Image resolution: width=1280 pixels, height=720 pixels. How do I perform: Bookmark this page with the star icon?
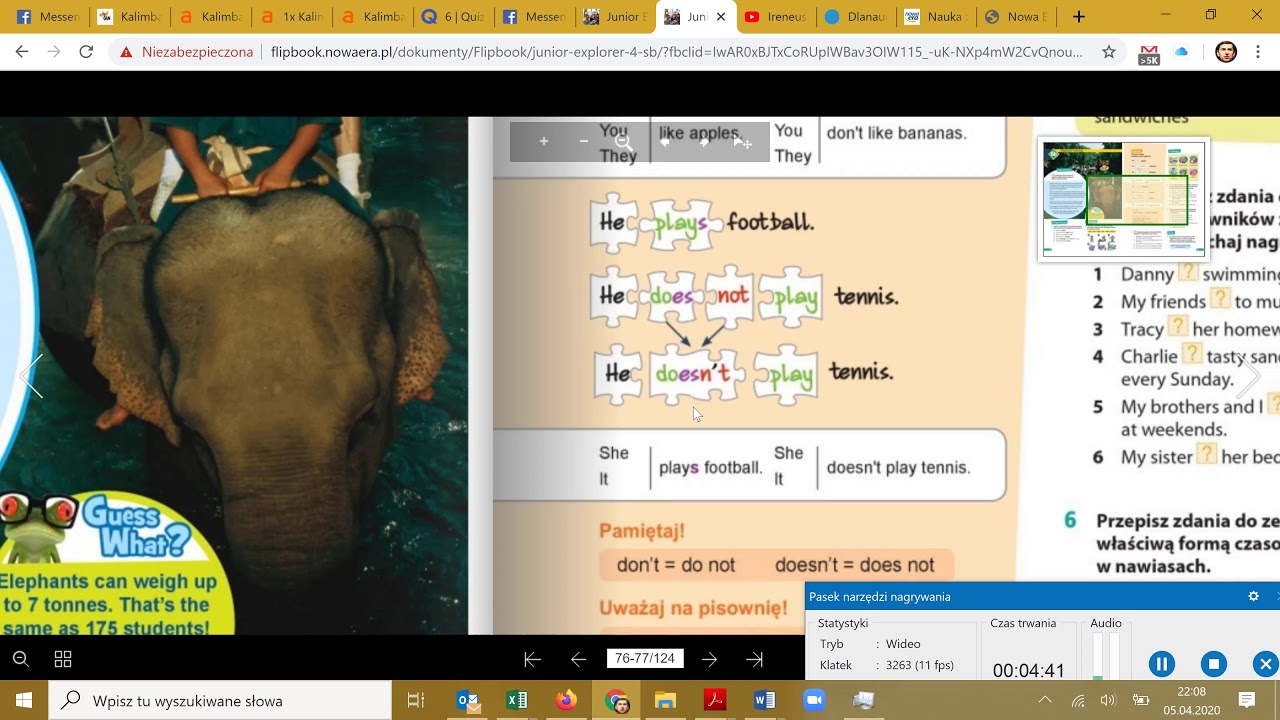coord(1108,52)
